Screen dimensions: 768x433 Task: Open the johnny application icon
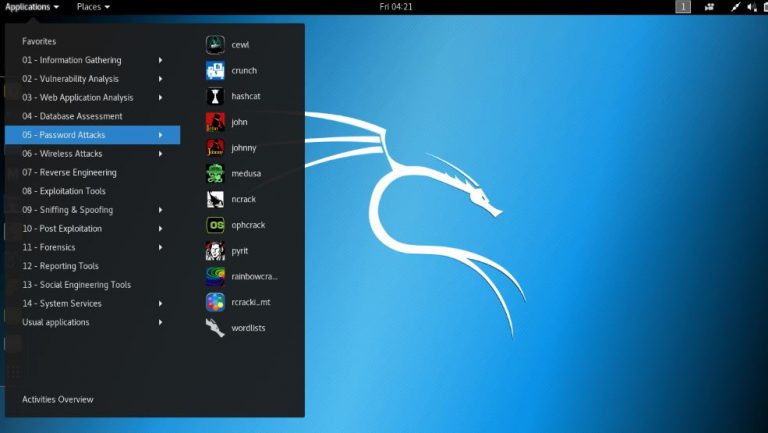[x=215, y=147]
